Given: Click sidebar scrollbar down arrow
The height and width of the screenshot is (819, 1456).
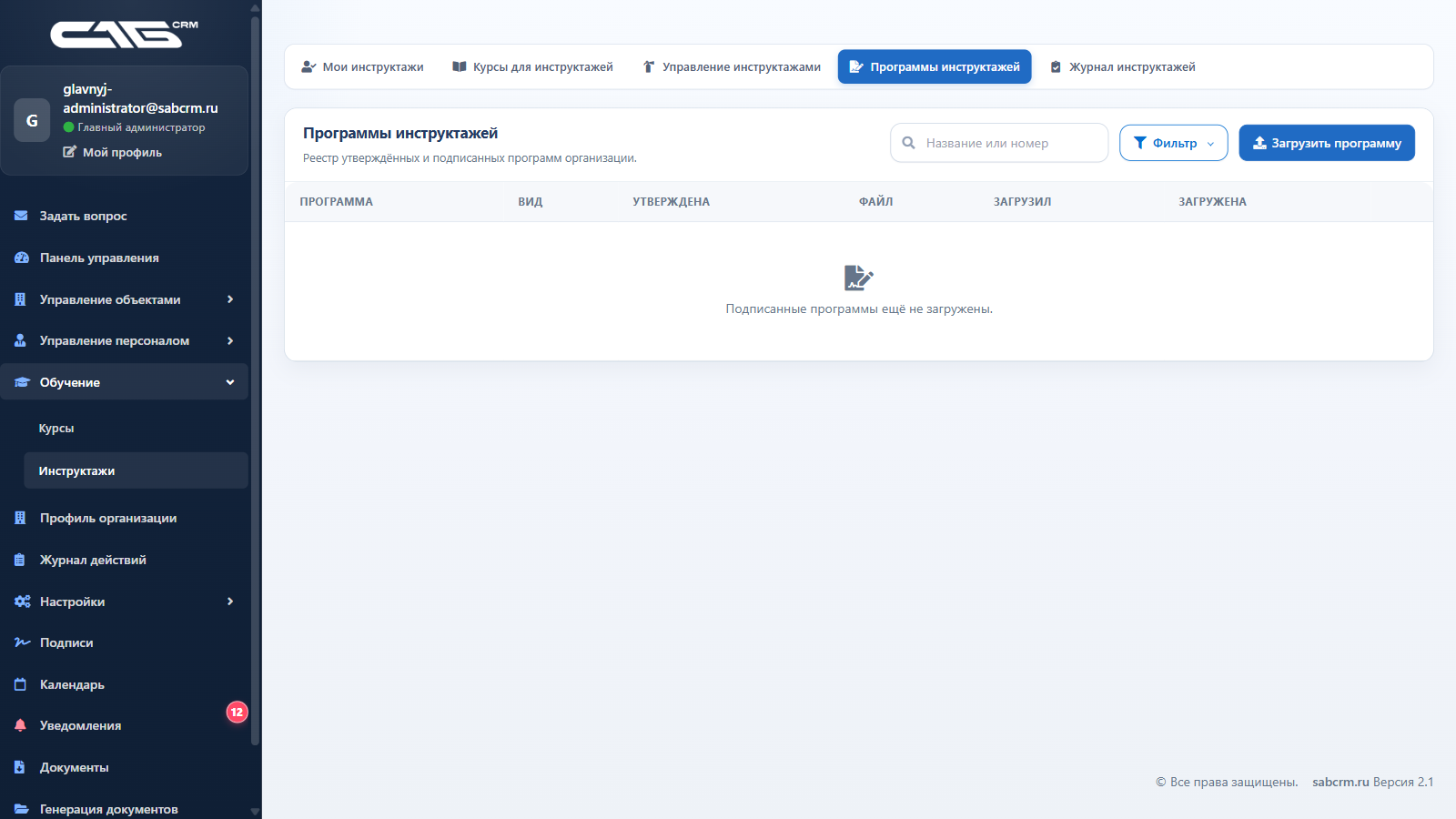Looking at the screenshot, I should point(255,811).
